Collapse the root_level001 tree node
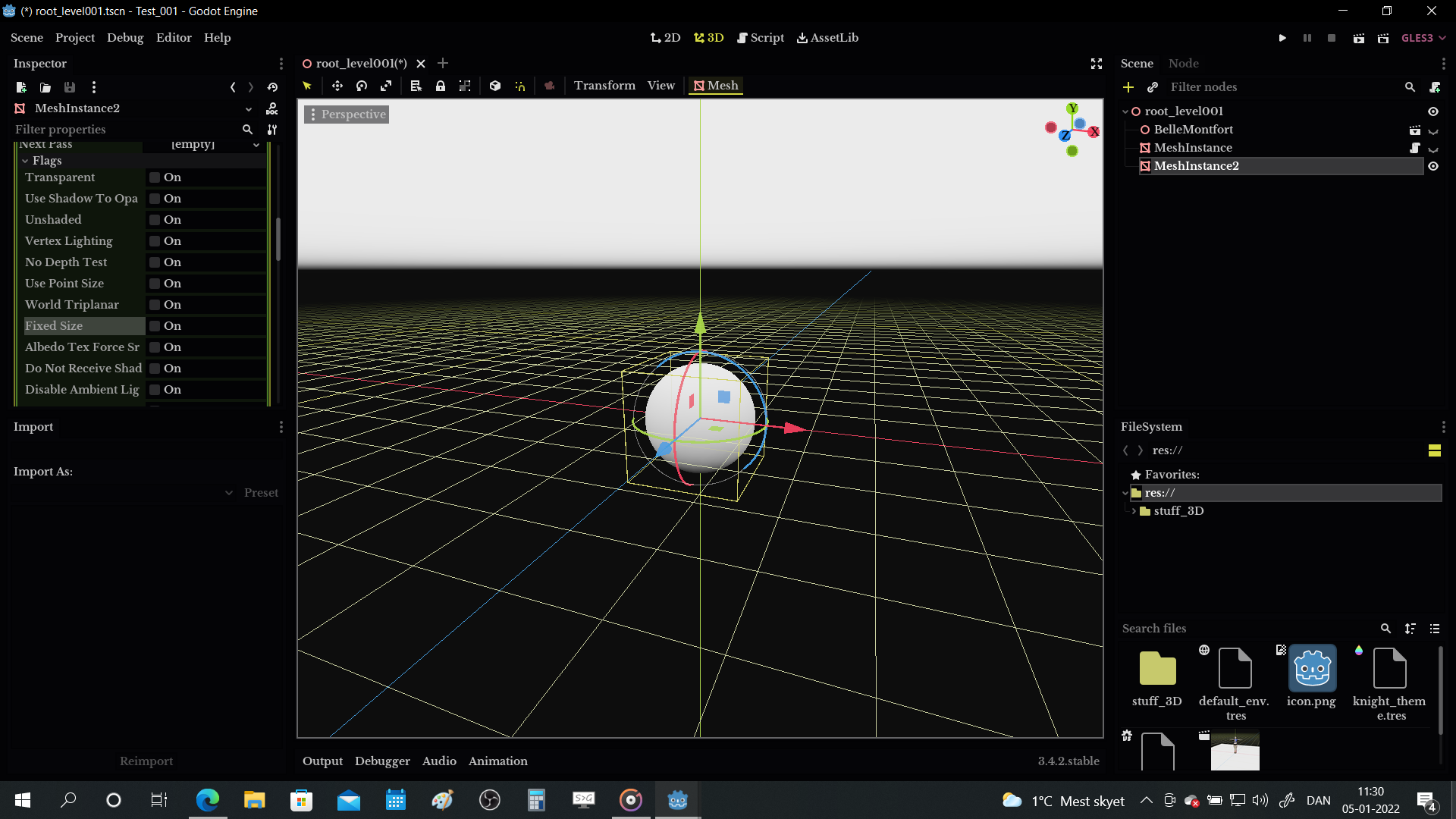 coord(1125,111)
